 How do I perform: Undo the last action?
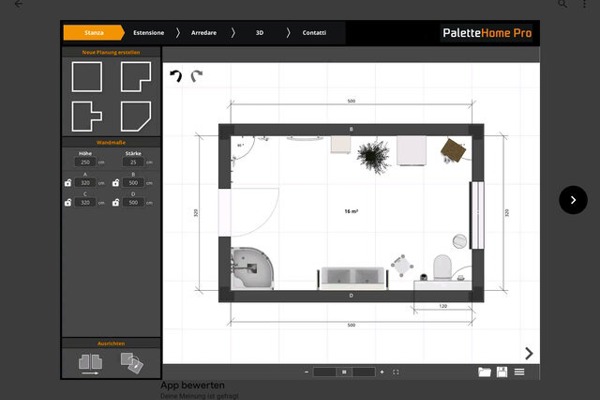click(x=177, y=76)
